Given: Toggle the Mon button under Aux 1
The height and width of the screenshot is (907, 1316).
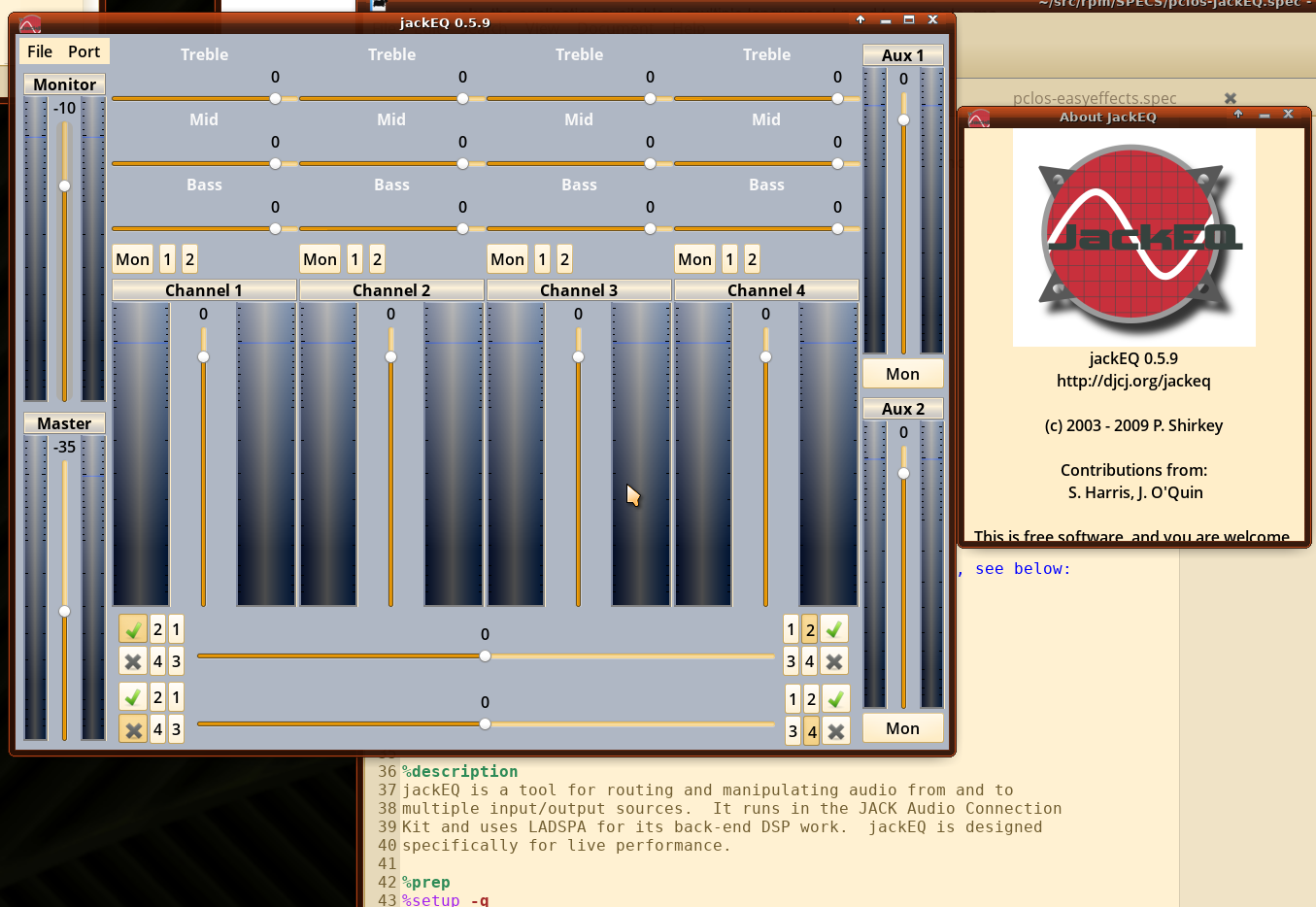Looking at the screenshot, I should (901, 374).
